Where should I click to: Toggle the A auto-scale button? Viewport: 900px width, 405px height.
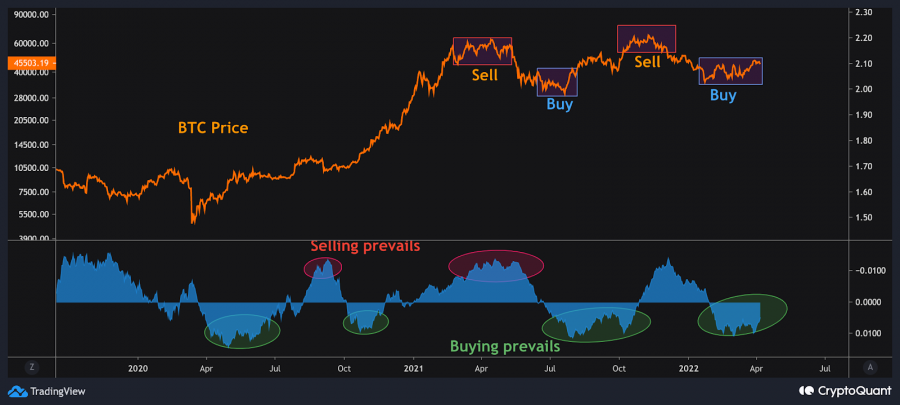(871, 368)
